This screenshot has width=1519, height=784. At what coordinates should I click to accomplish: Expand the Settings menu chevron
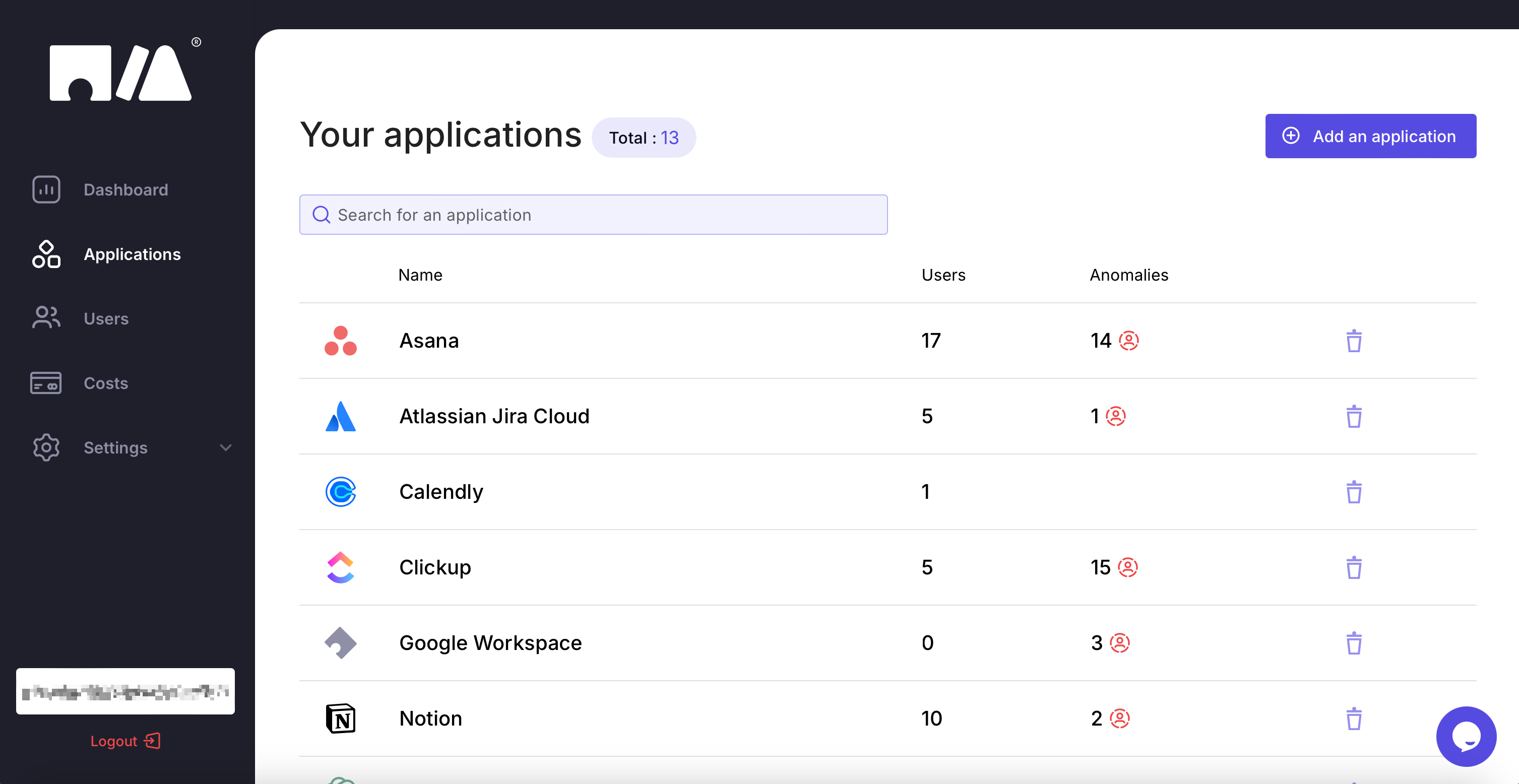pos(225,448)
